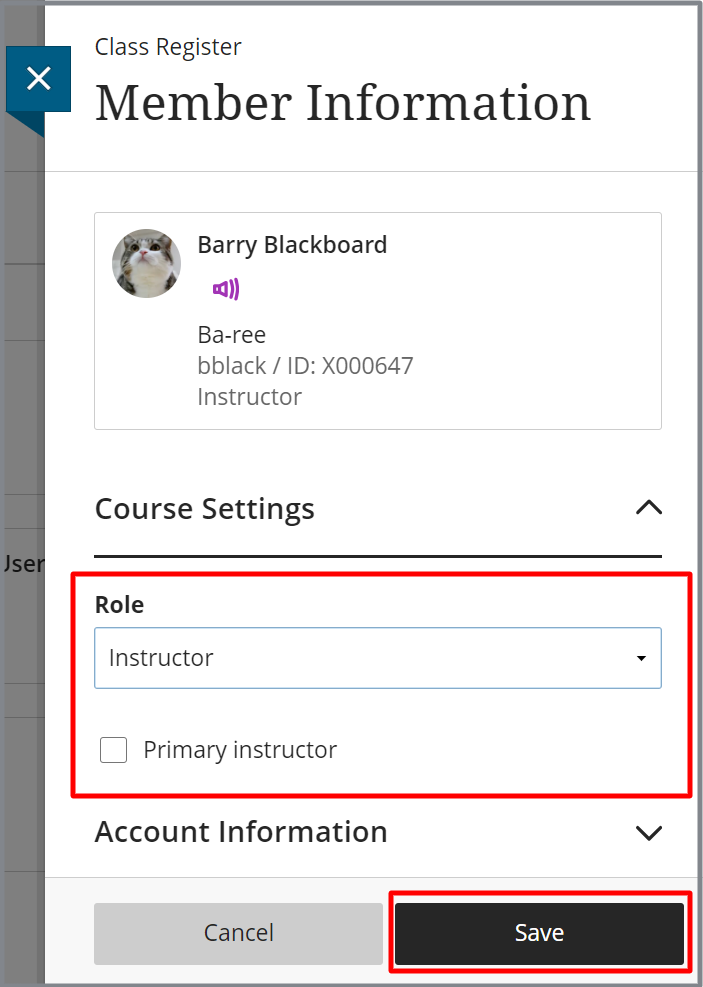
Task: Select the Barry Blackboard name text
Action: [292, 245]
